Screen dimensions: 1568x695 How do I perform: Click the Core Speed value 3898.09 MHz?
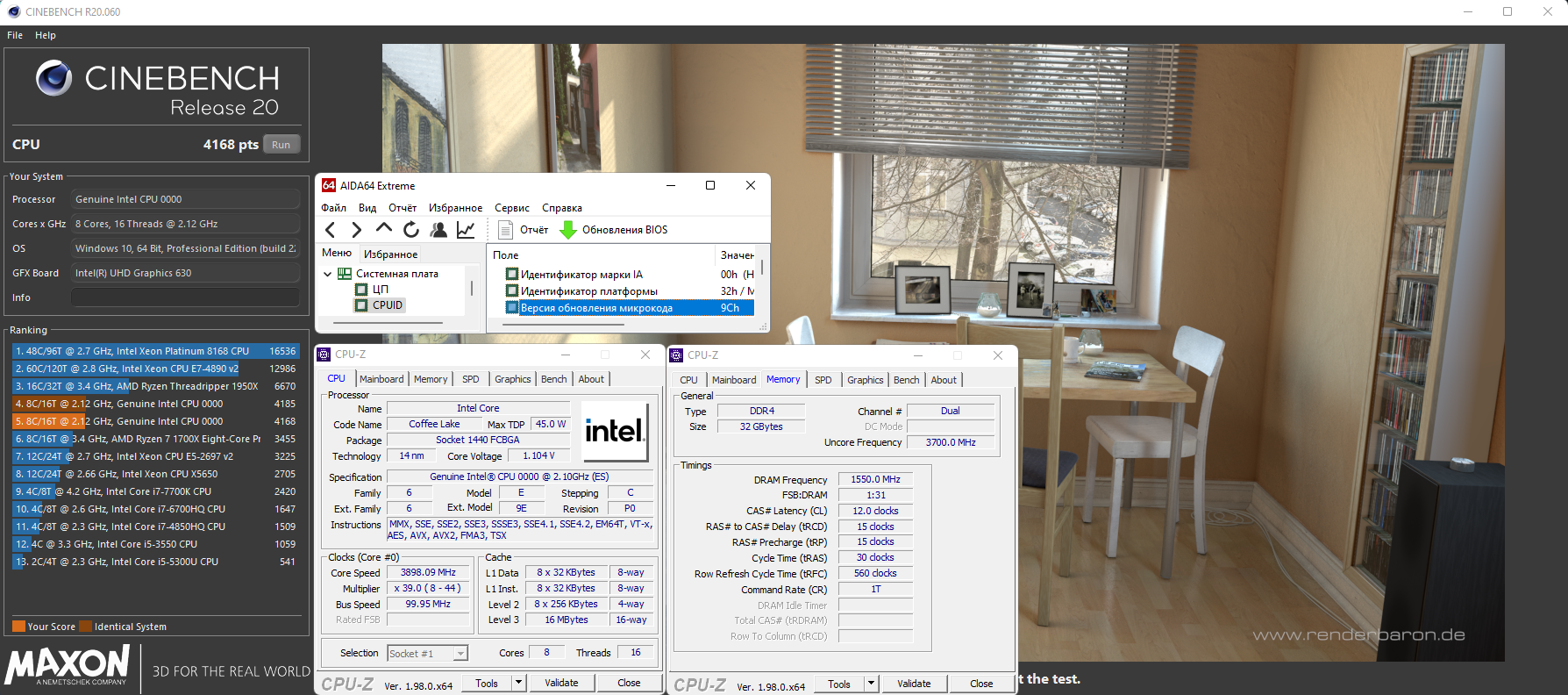coord(428,572)
